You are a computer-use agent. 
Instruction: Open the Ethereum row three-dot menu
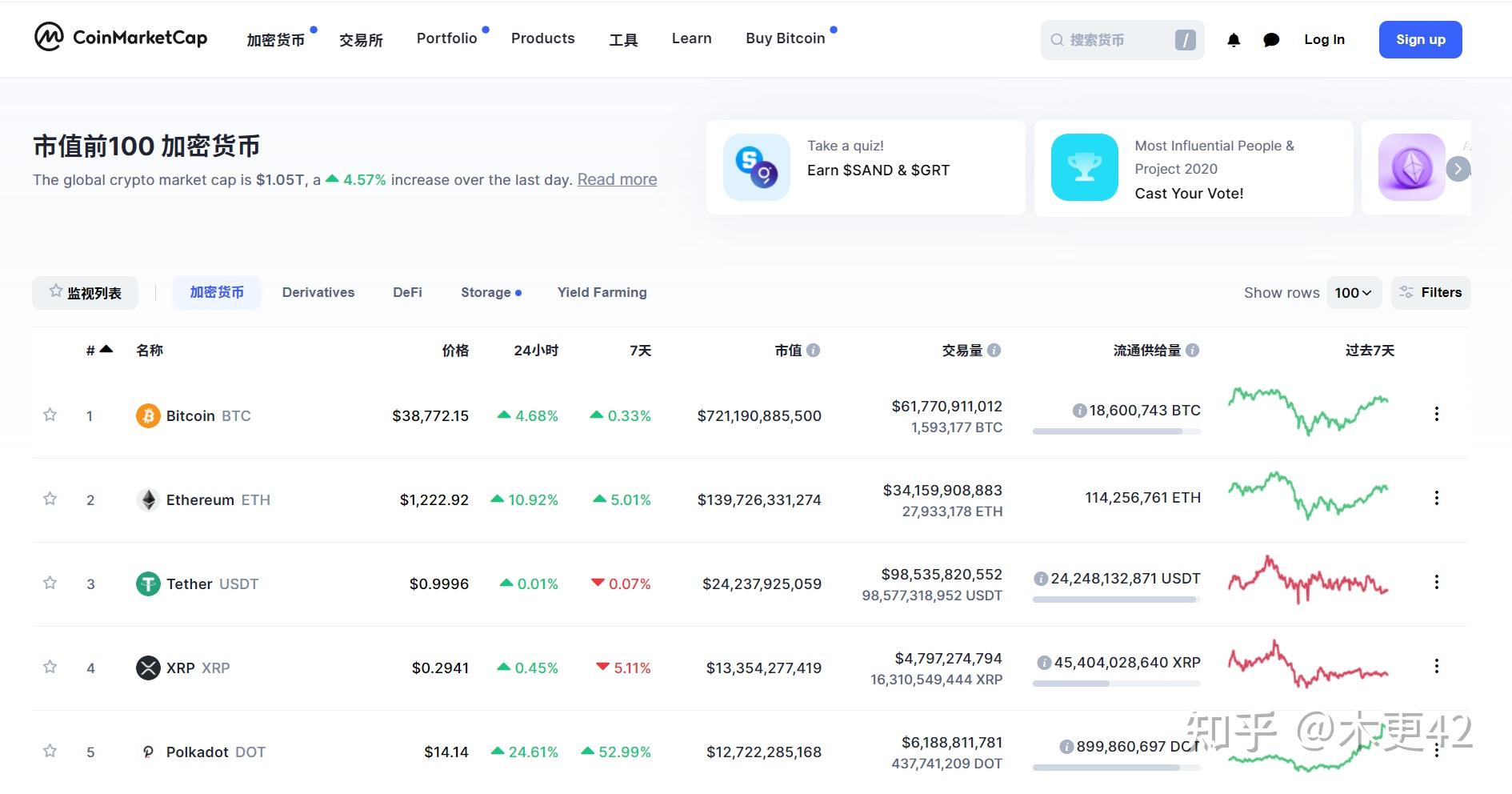pos(1437,498)
